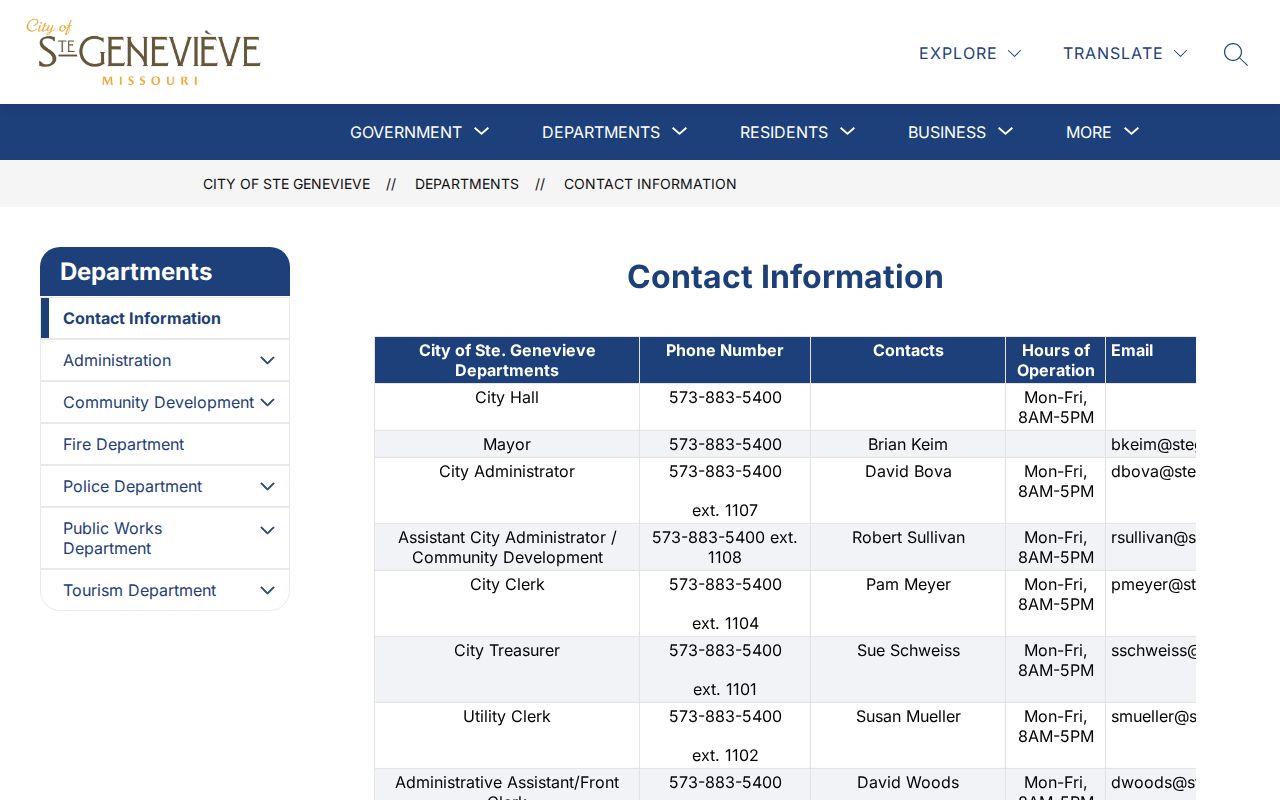The height and width of the screenshot is (800, 1280).
Task: Select Contact Information in the sidebar
Action: pyautogui.click(x=142, y=318)
